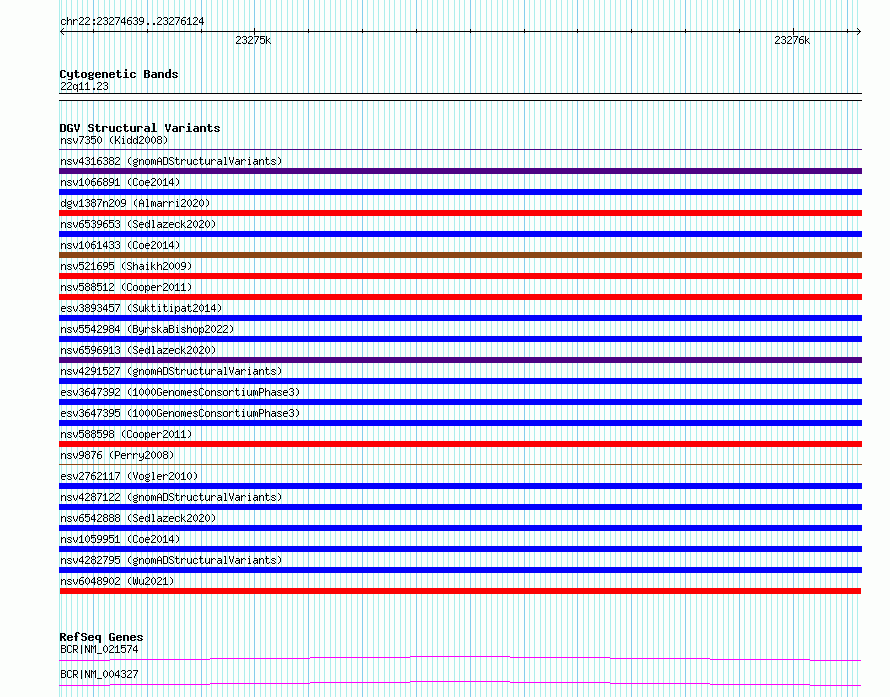Select the blue bar for nsv4282795

click(x=460, y=570)
